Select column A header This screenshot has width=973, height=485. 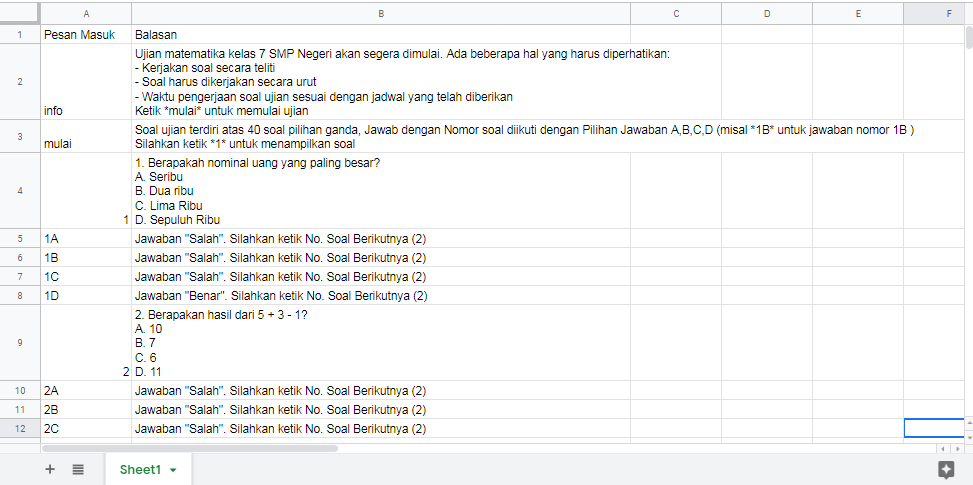(x=86, y=13)
